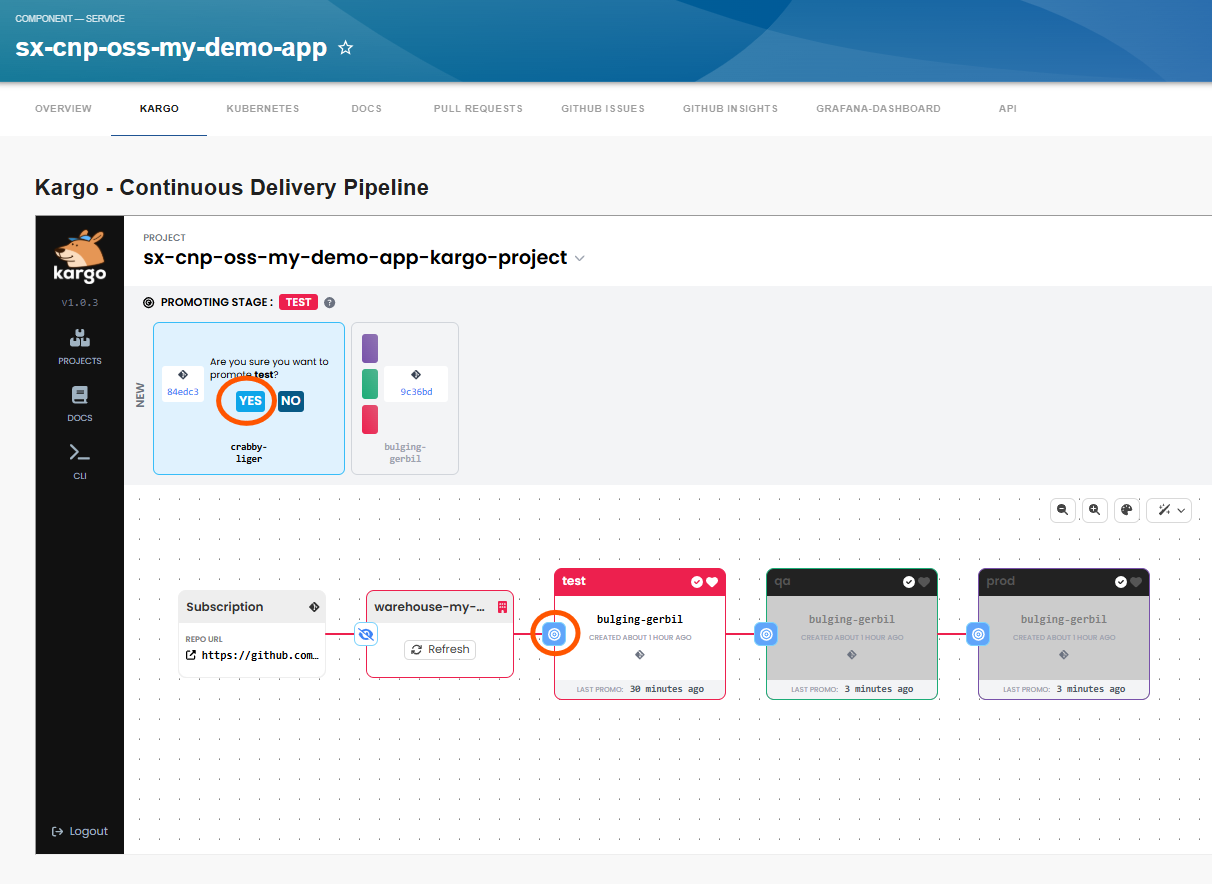Click qa stage verified check icon
This screenshot has height=884, width=1212.
(909, 582)
